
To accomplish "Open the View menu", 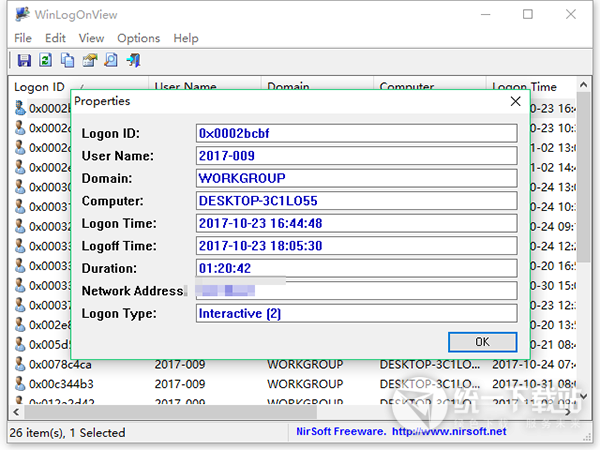I will tap(91, 38).
